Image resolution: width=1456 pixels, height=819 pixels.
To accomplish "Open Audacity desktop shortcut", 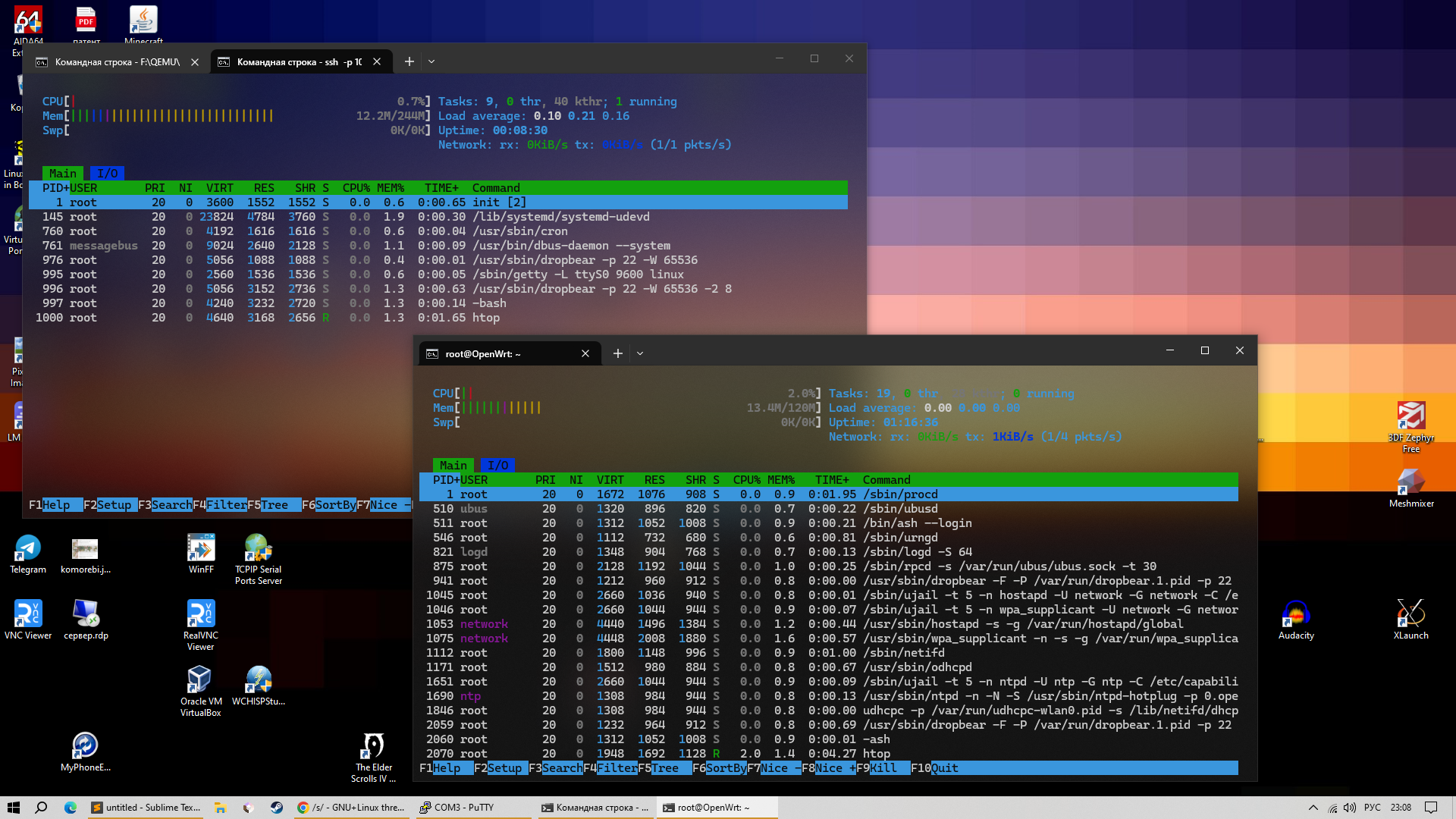I will point(1296,620).
